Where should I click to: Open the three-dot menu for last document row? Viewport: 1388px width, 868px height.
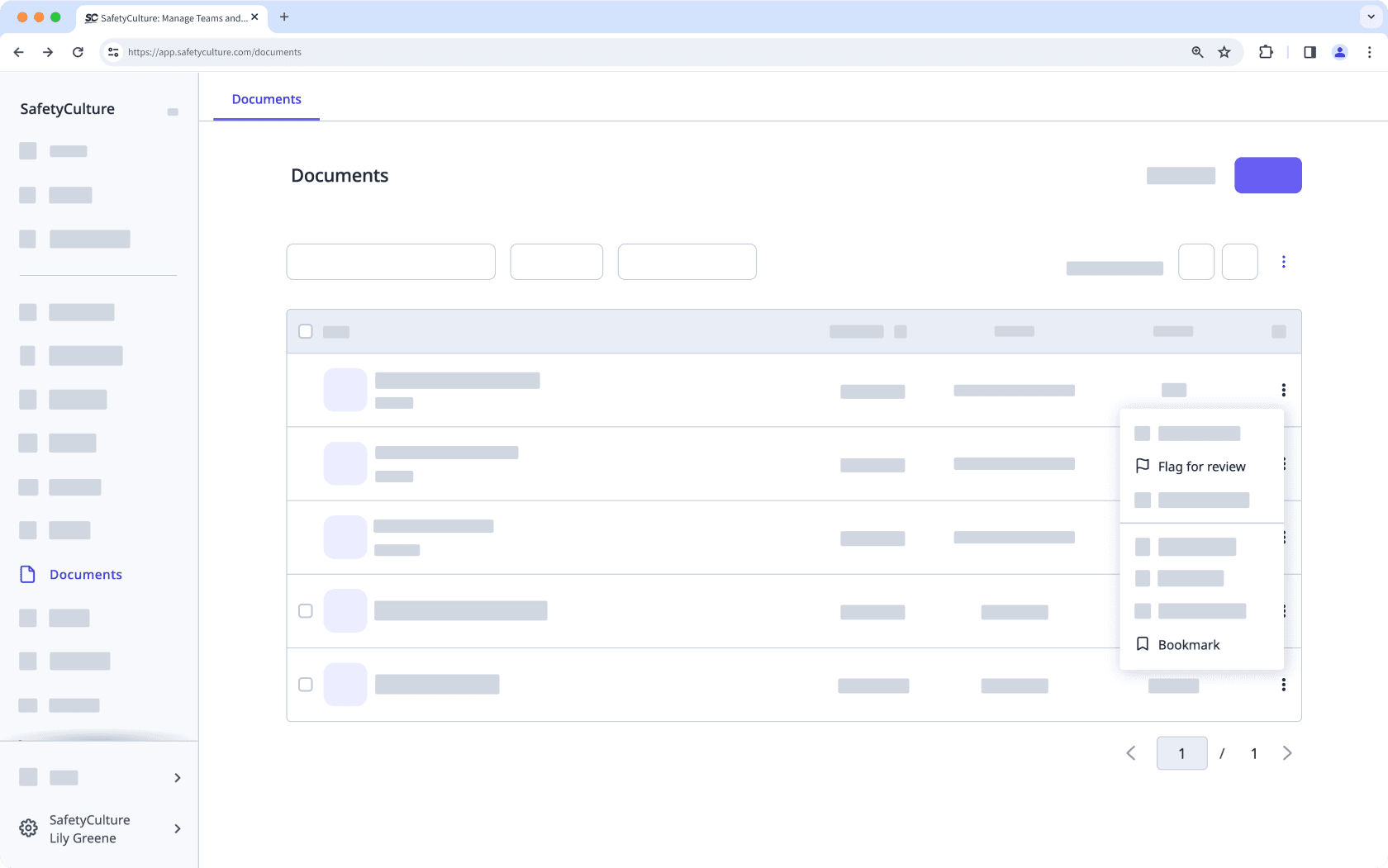1283,685
